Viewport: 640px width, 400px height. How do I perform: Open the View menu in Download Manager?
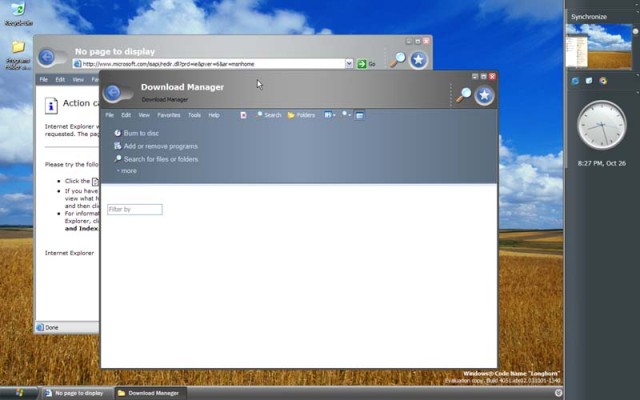144,115
